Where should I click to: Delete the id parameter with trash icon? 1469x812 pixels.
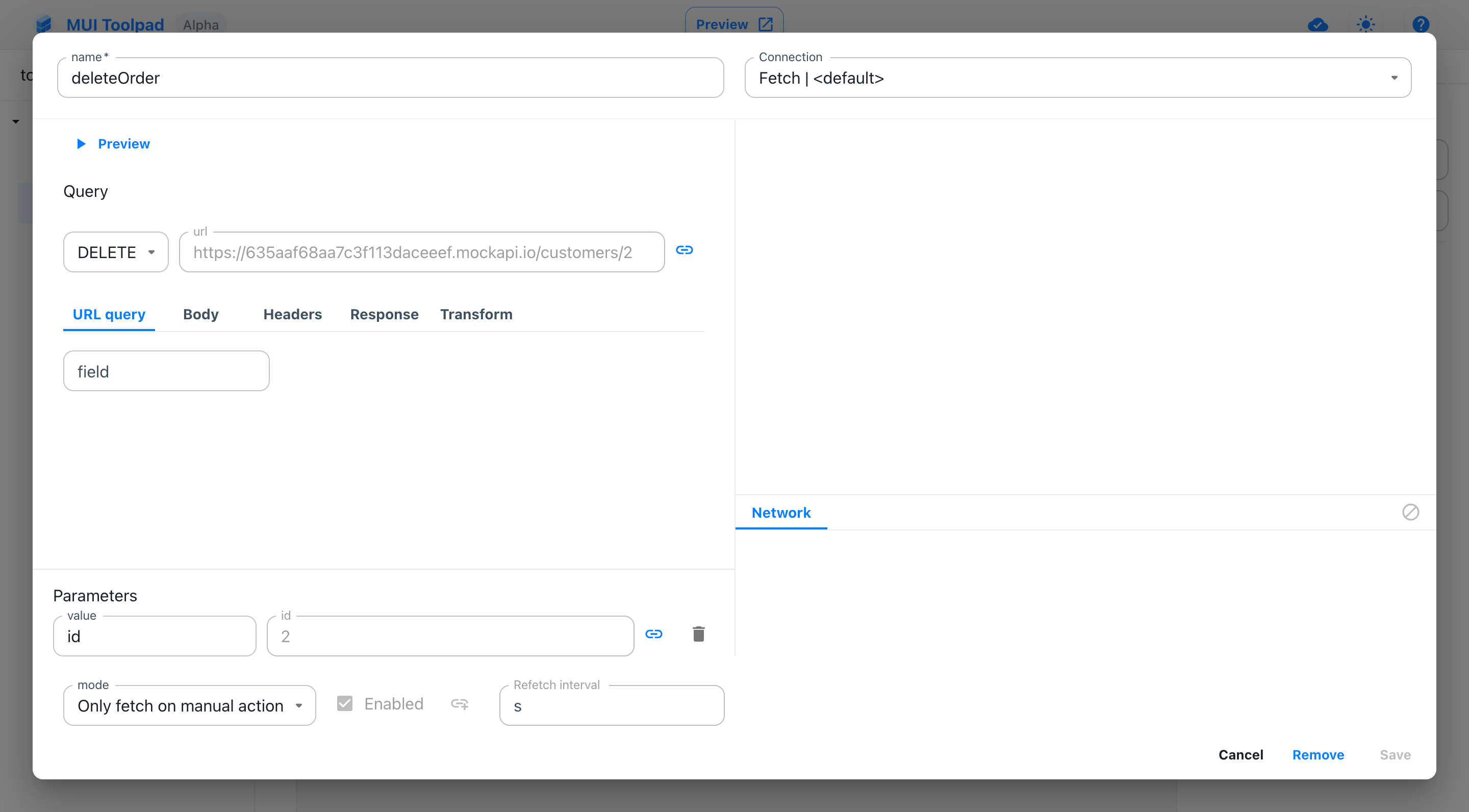(699, 634)
